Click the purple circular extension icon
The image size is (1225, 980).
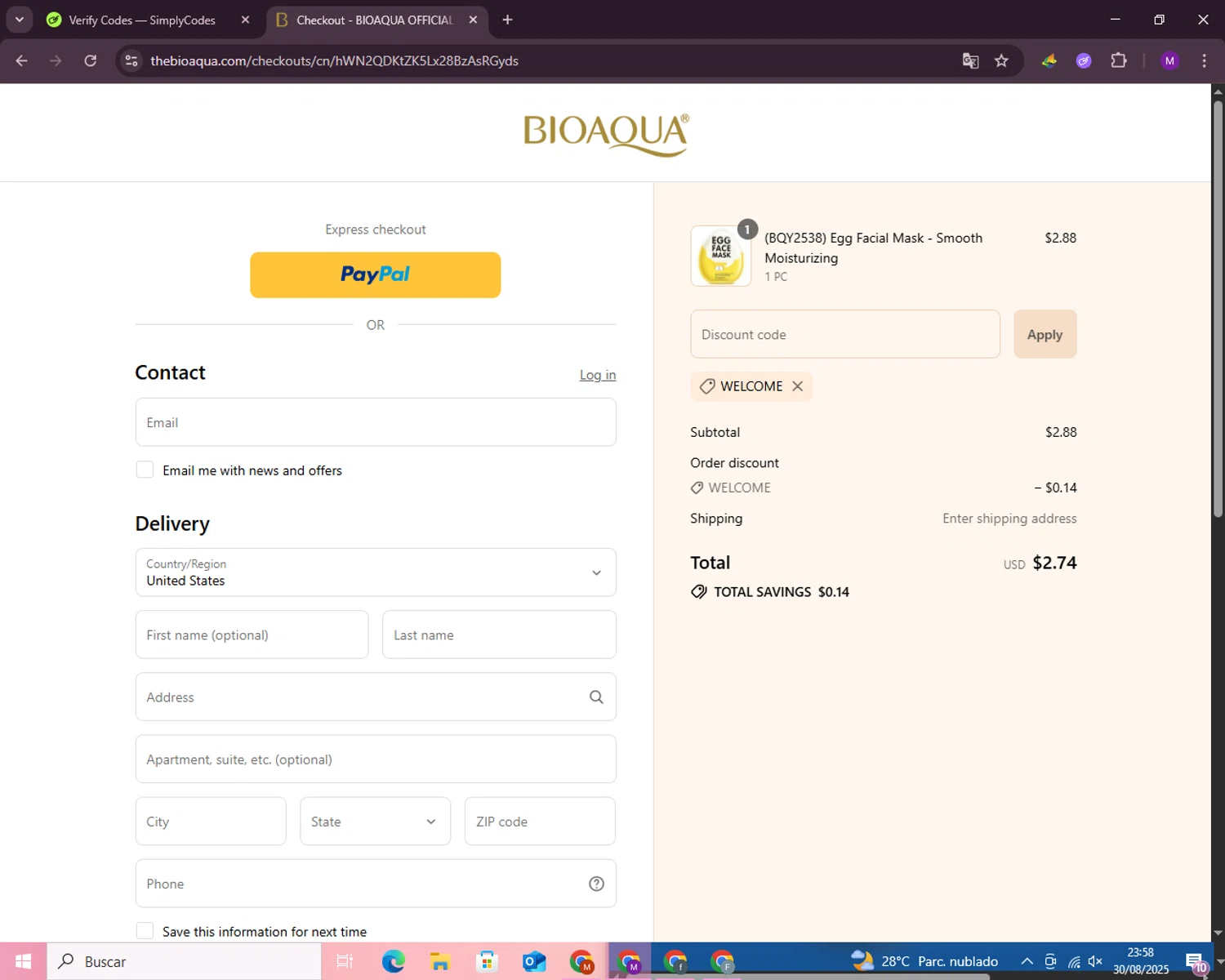(x=1084, y=60)
